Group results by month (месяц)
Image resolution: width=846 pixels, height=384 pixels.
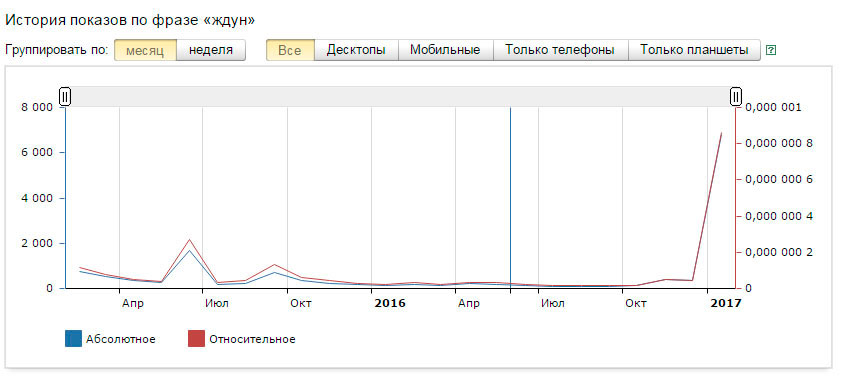(x=145, y=50)
